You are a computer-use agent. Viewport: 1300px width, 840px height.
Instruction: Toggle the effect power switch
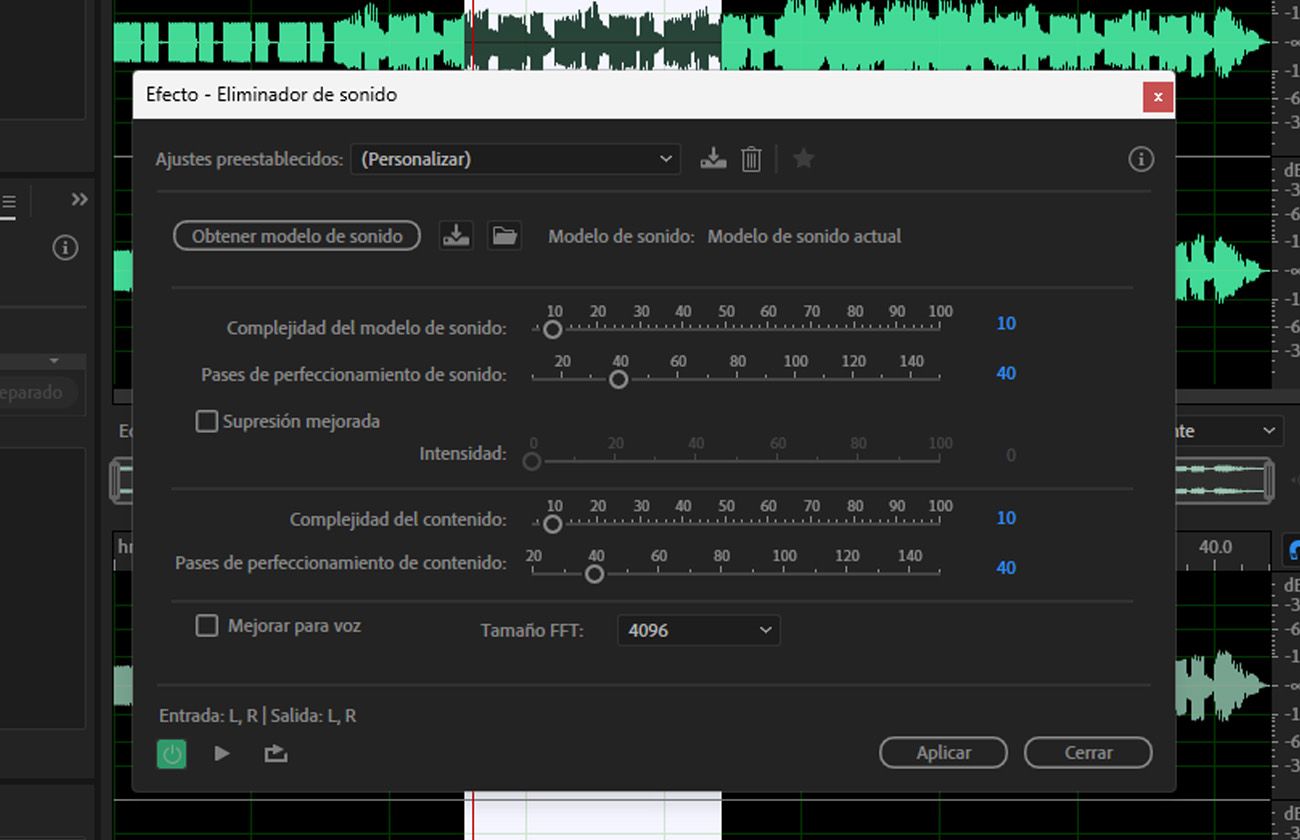171,753
